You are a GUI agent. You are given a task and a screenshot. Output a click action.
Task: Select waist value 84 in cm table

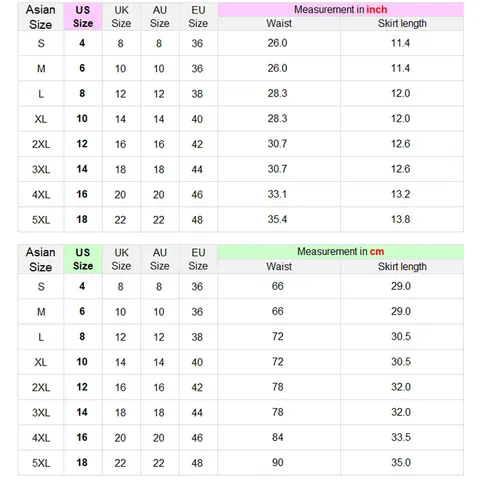277,437
